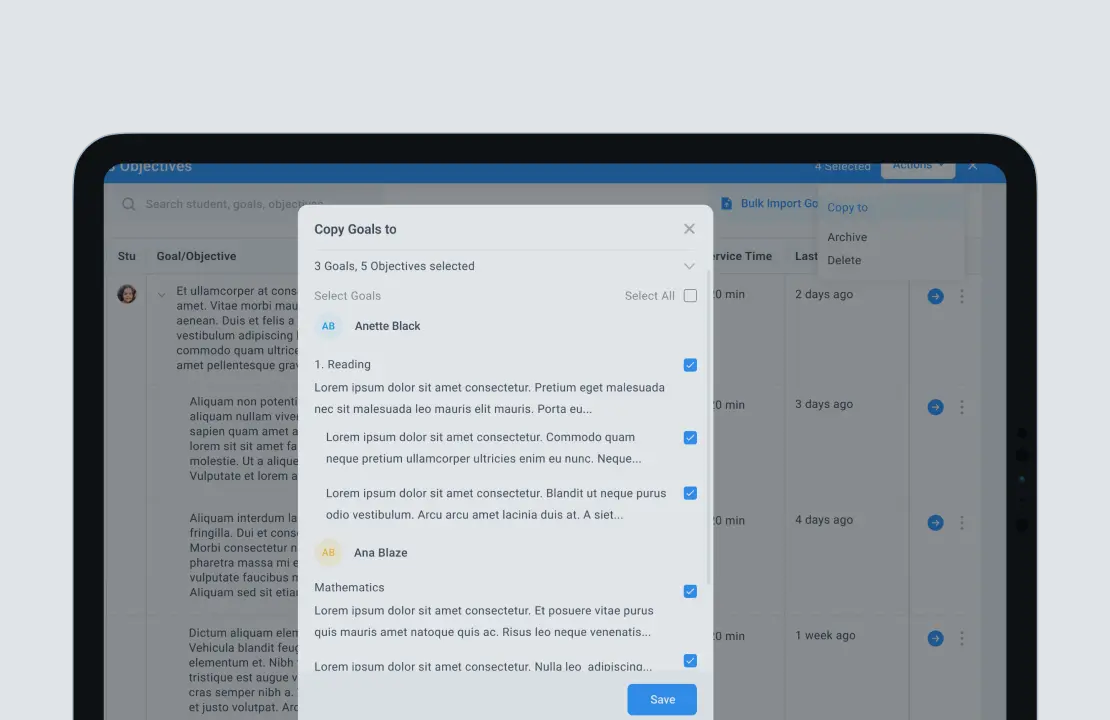This screenshot has width=1110, height=720.
Task: Open the more options menu in 1 week ago row
Action: (961, 639)
